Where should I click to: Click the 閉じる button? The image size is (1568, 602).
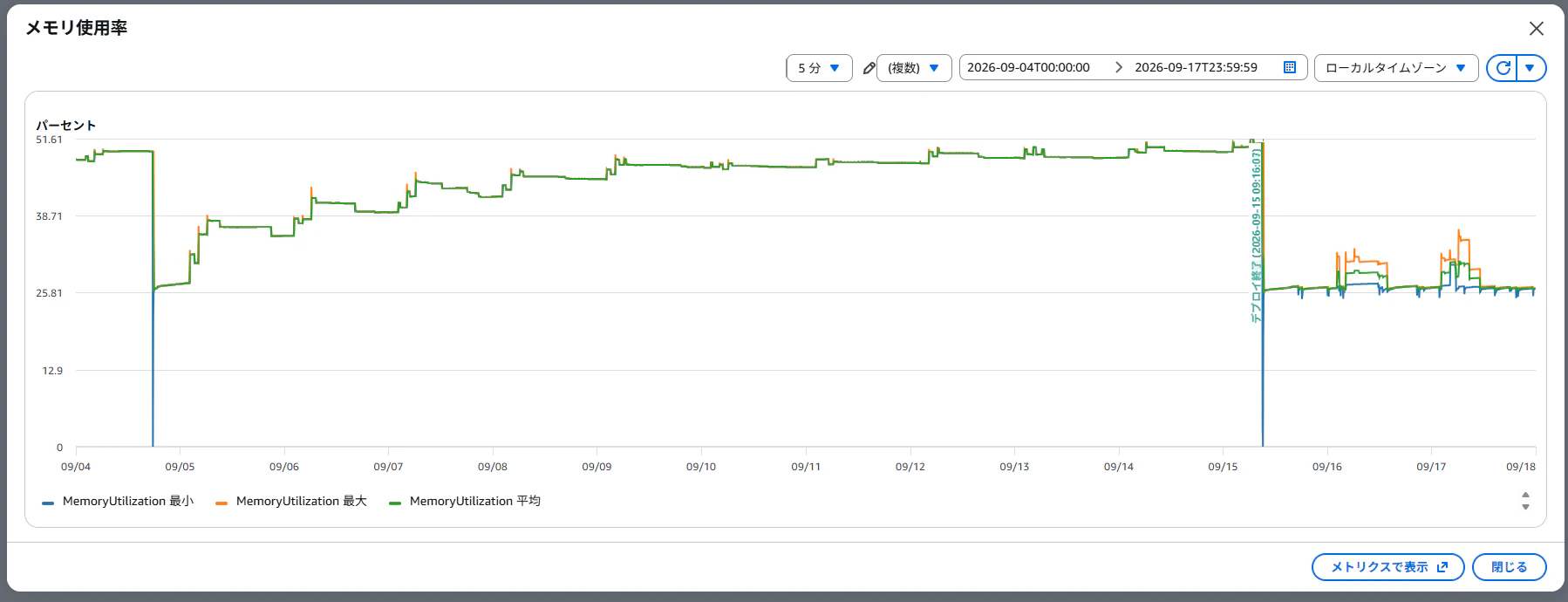[x=1509, y=567]
